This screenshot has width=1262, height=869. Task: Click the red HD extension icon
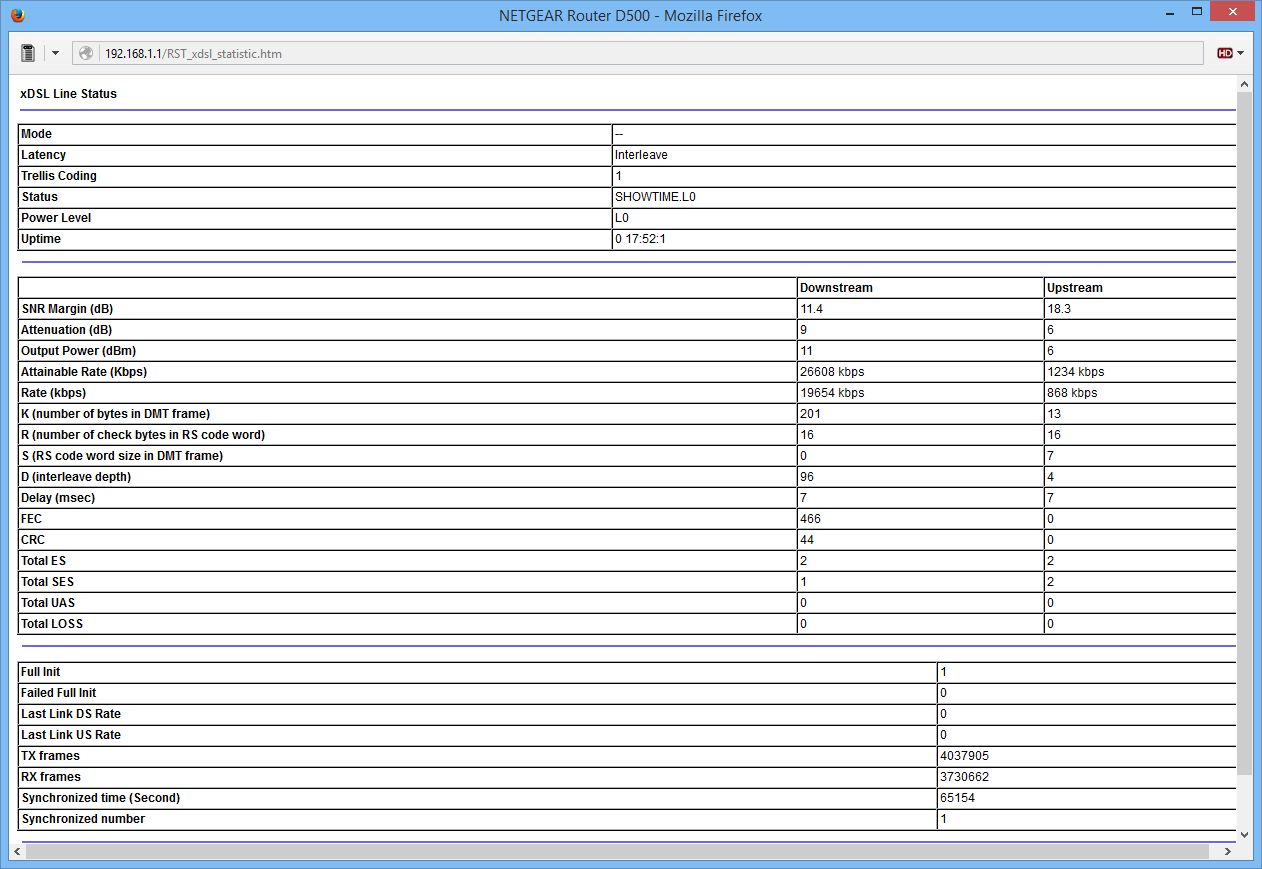point(1224,53)
